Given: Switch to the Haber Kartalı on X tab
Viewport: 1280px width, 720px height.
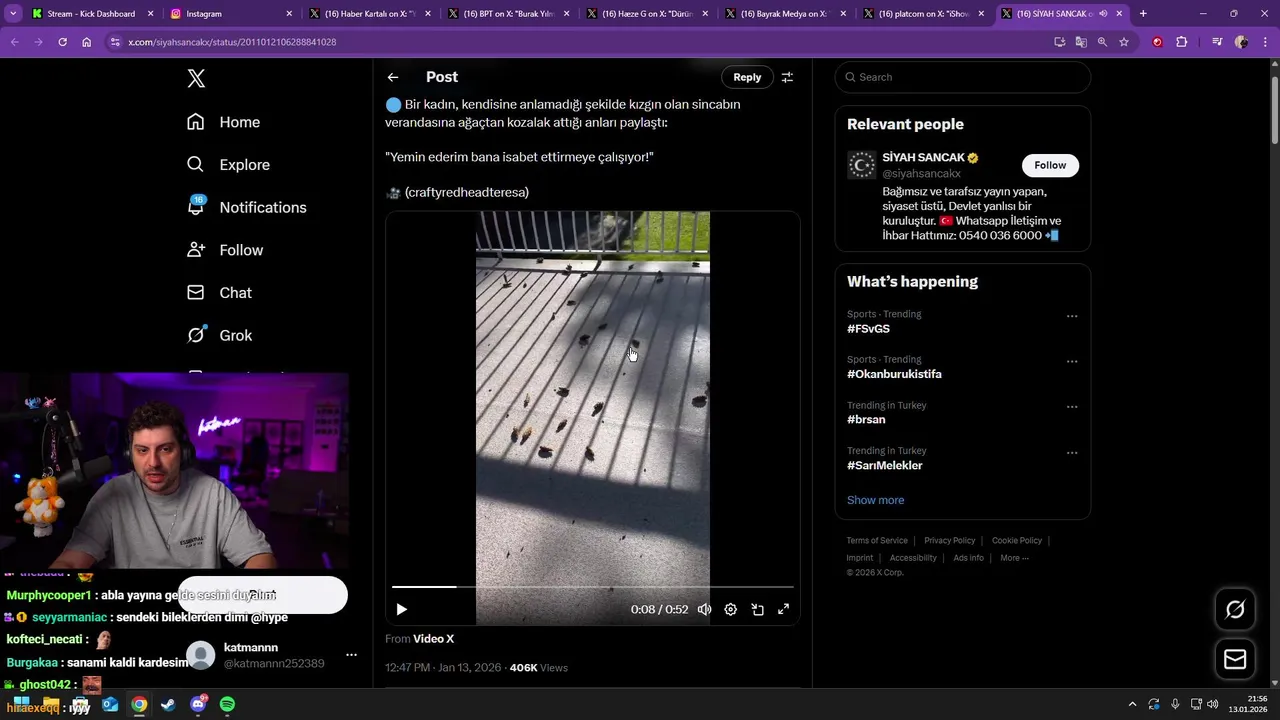Looking at the screenshot, I should tap(369, 14).
